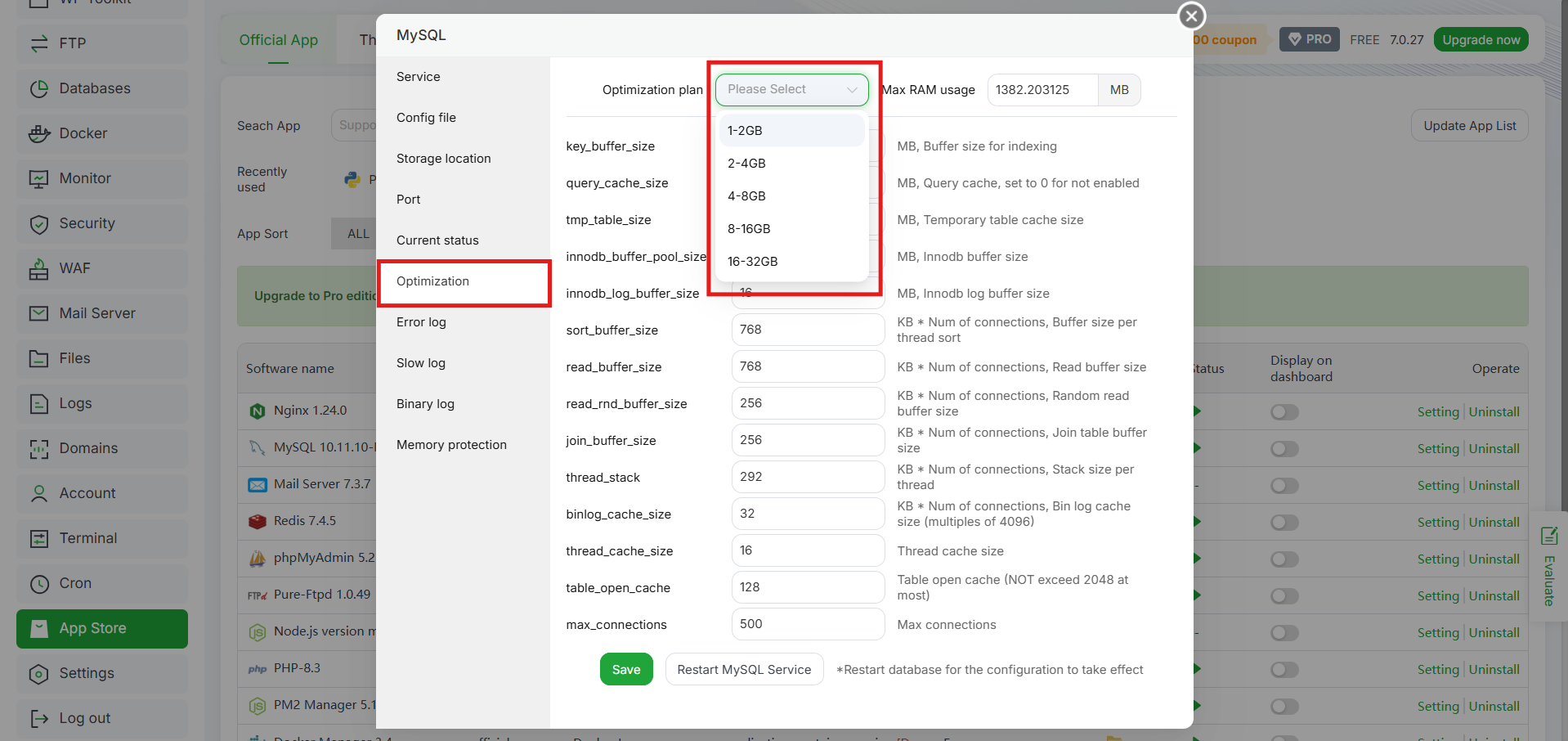Click the ALL app sort filter
This screenshot has height=741, width=1568.
[358, 234]
